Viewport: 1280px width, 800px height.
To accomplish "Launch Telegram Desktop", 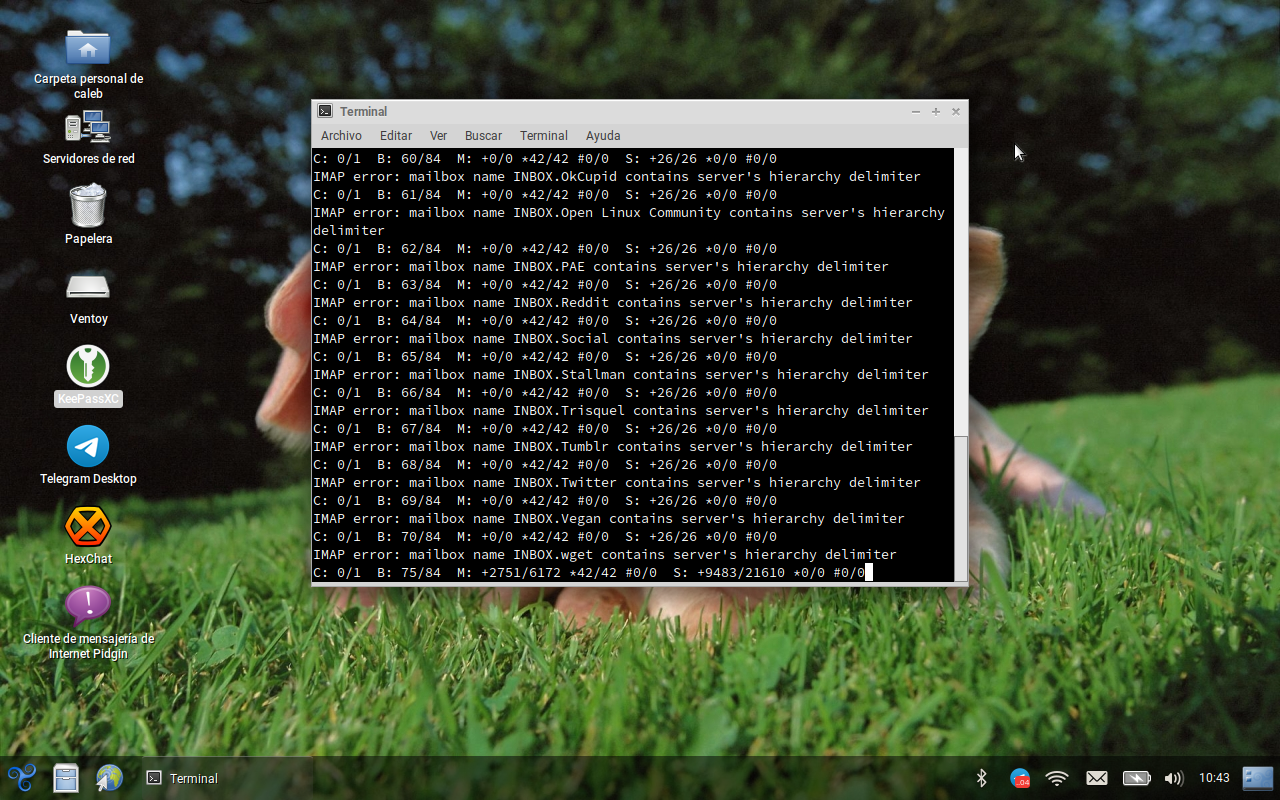I will 88,446.
